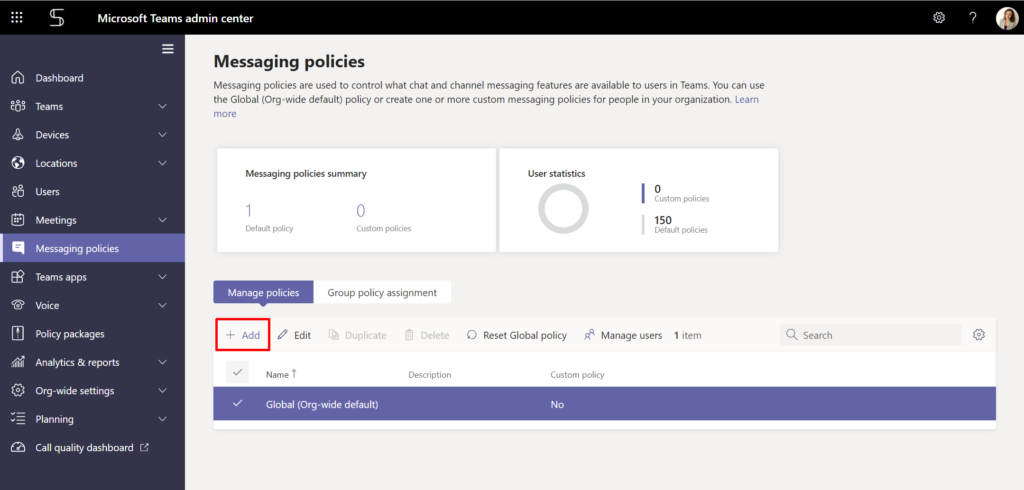This screenshot has width=1024, height=490.
Task: Switch to Group policy assignment tab
Action: coord(382,292)
